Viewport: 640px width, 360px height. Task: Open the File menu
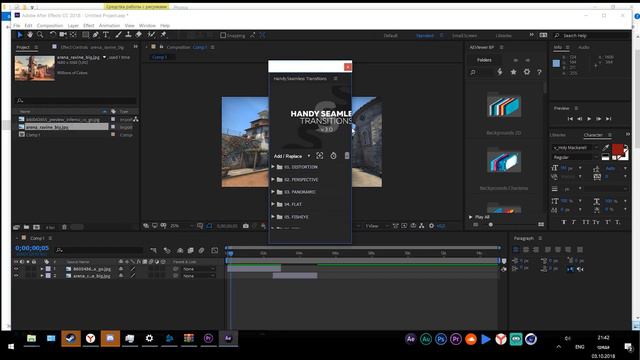[x=17, y=25]
